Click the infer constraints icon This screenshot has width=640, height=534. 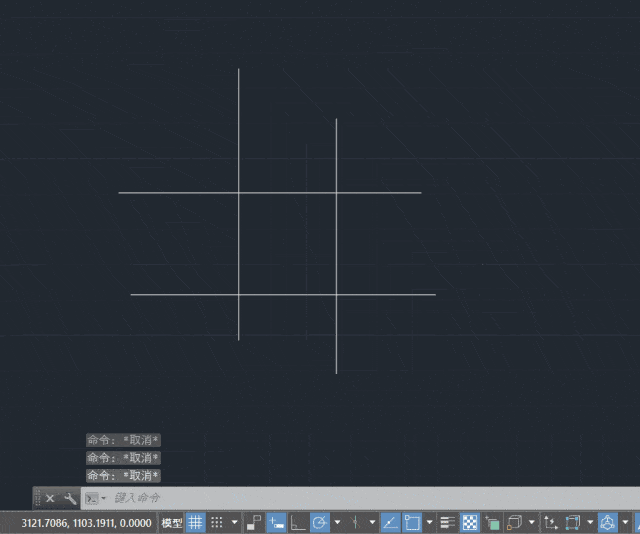pyautogui.click(x=255, y=522)
